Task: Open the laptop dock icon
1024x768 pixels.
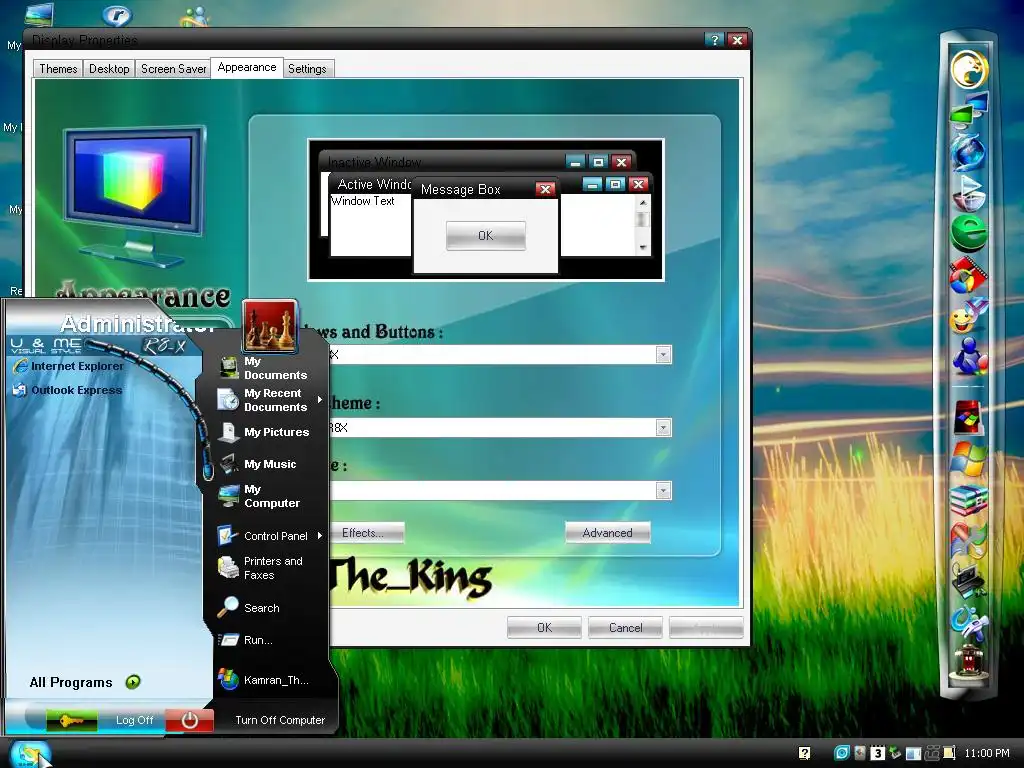Action: click(x=968, y=581)
